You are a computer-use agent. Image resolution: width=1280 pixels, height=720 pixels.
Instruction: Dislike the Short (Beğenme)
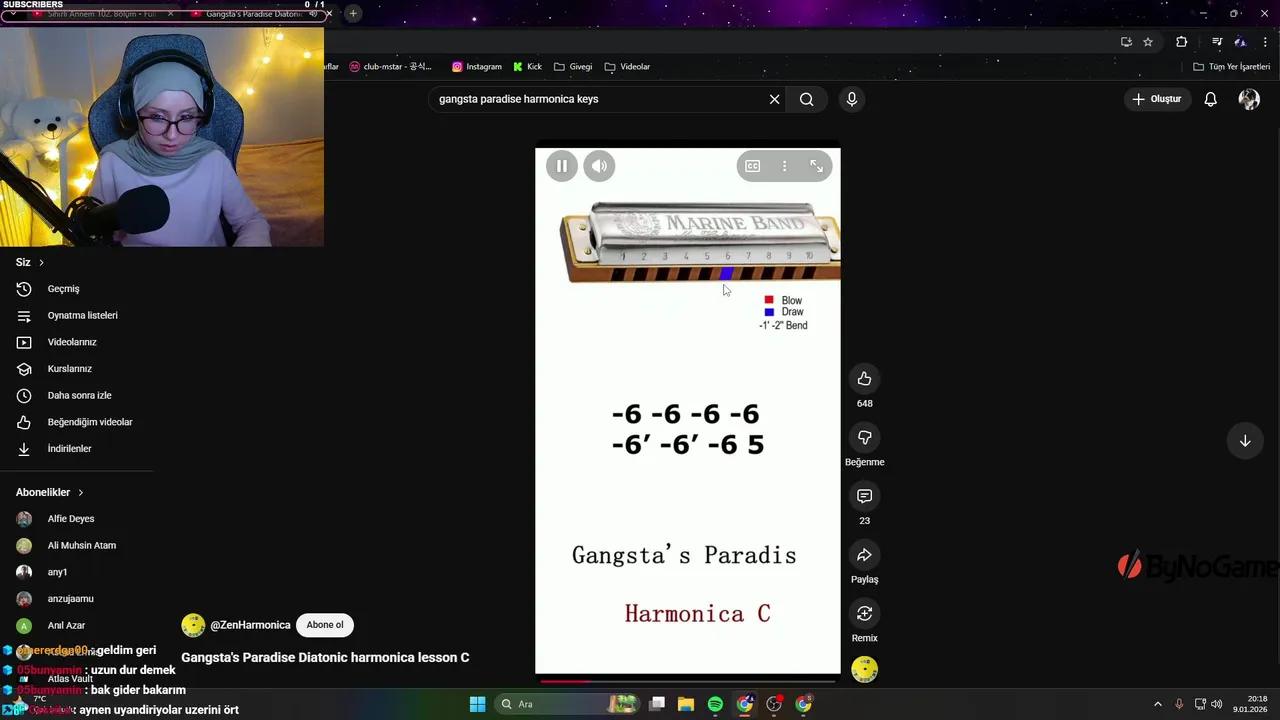click(x=864, y=437)
